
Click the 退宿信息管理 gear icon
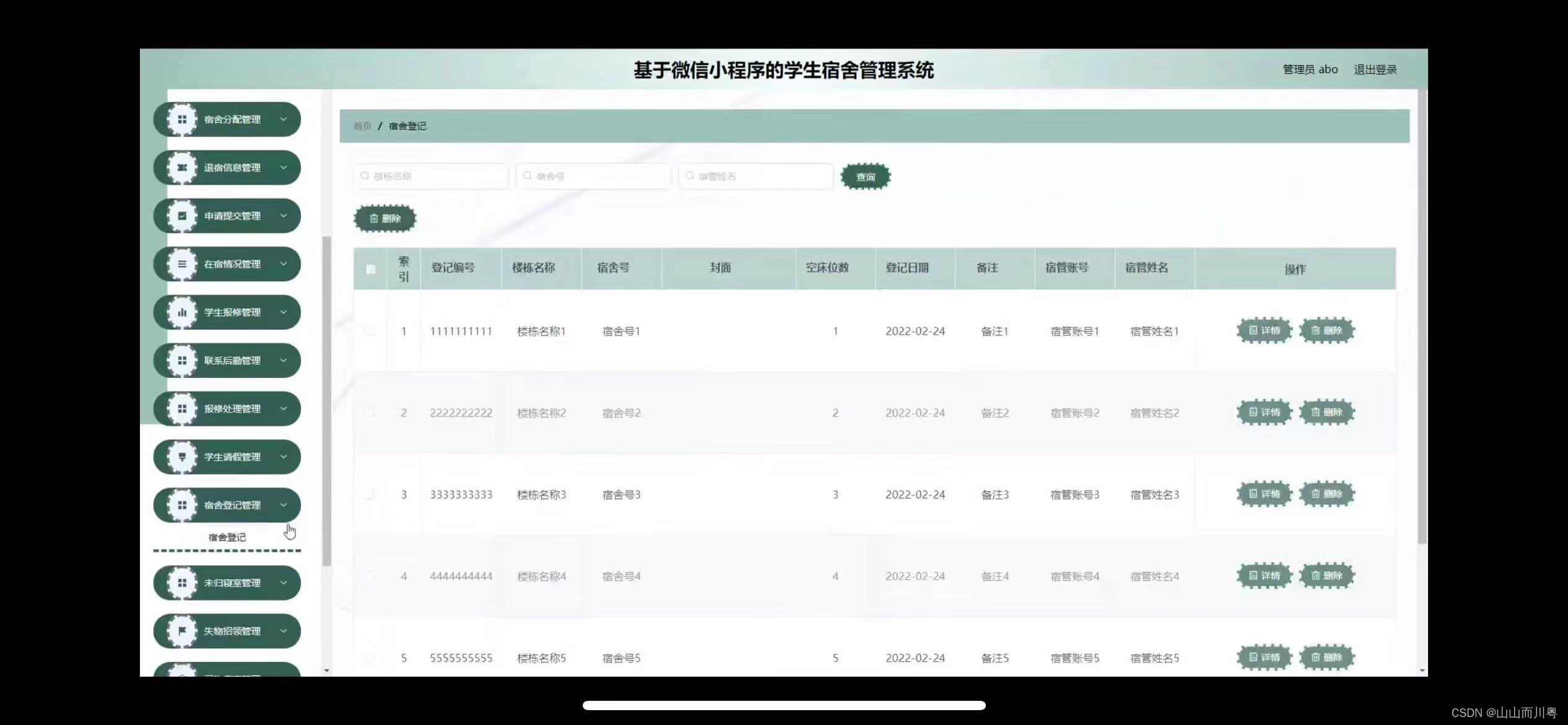(182, 168)
